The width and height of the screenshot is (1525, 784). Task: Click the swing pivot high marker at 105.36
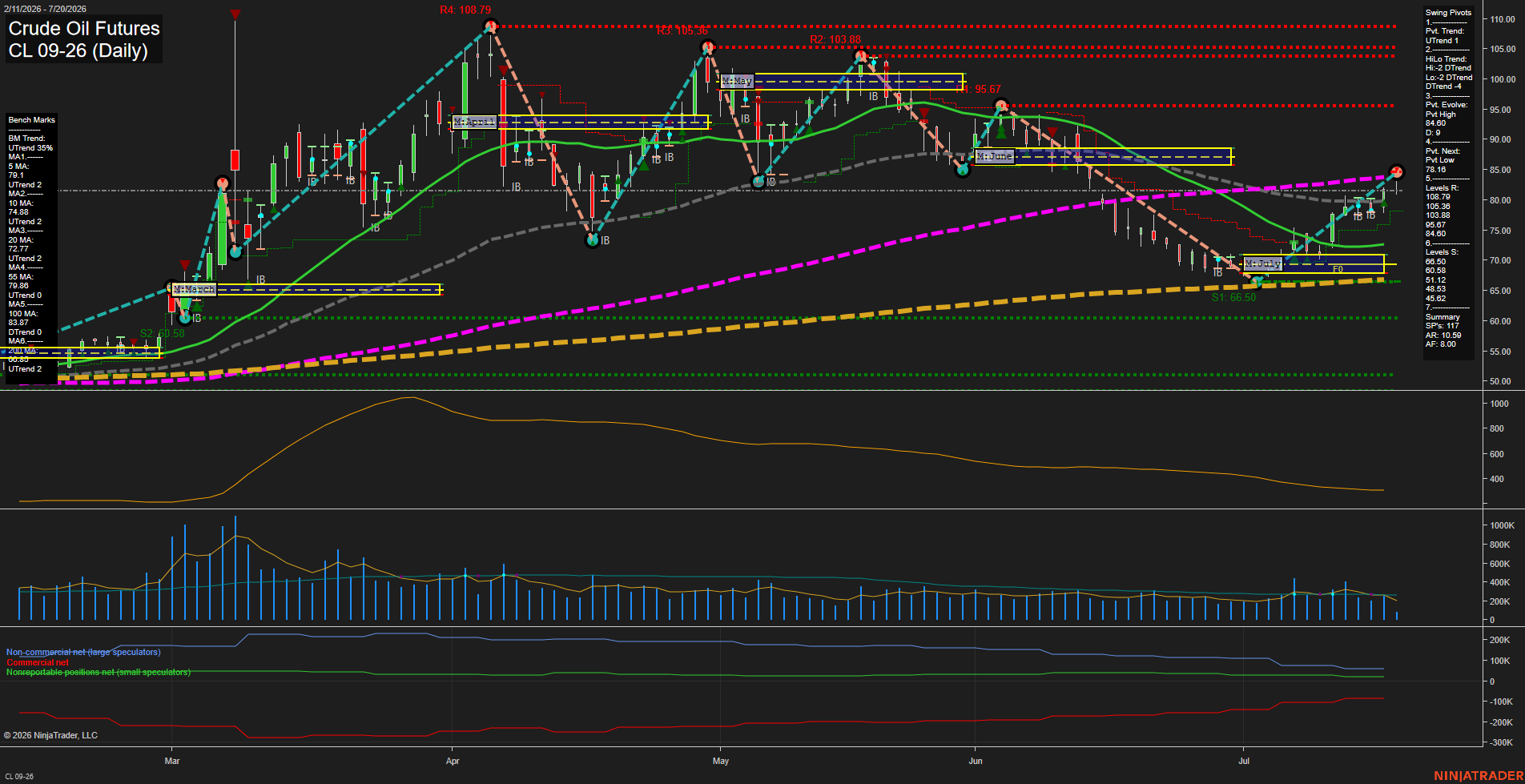(x=708, y=47)
